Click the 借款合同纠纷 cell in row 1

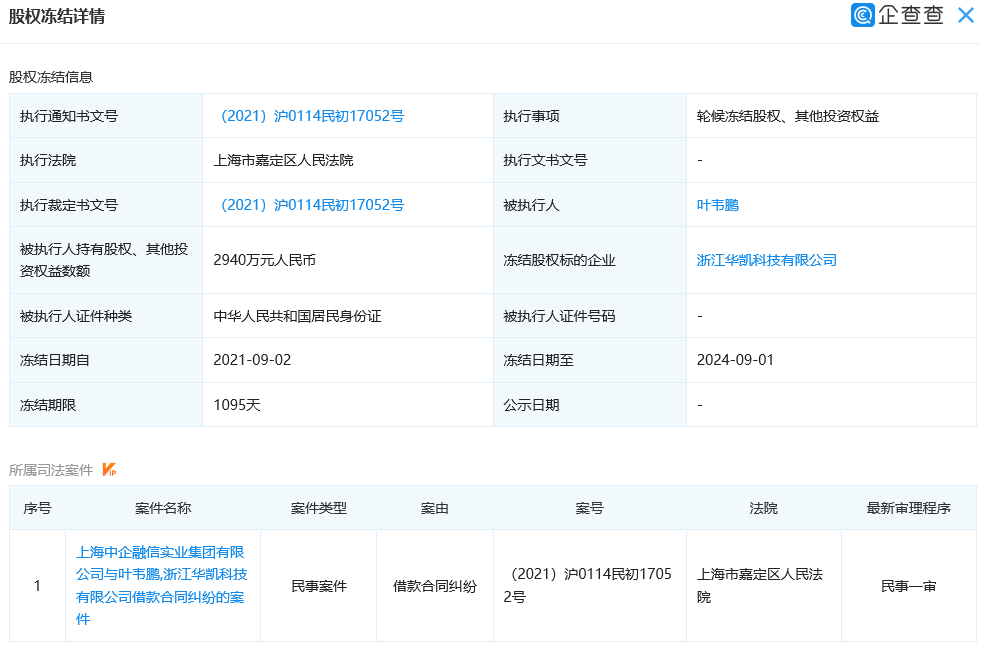(x=435, y=586)
